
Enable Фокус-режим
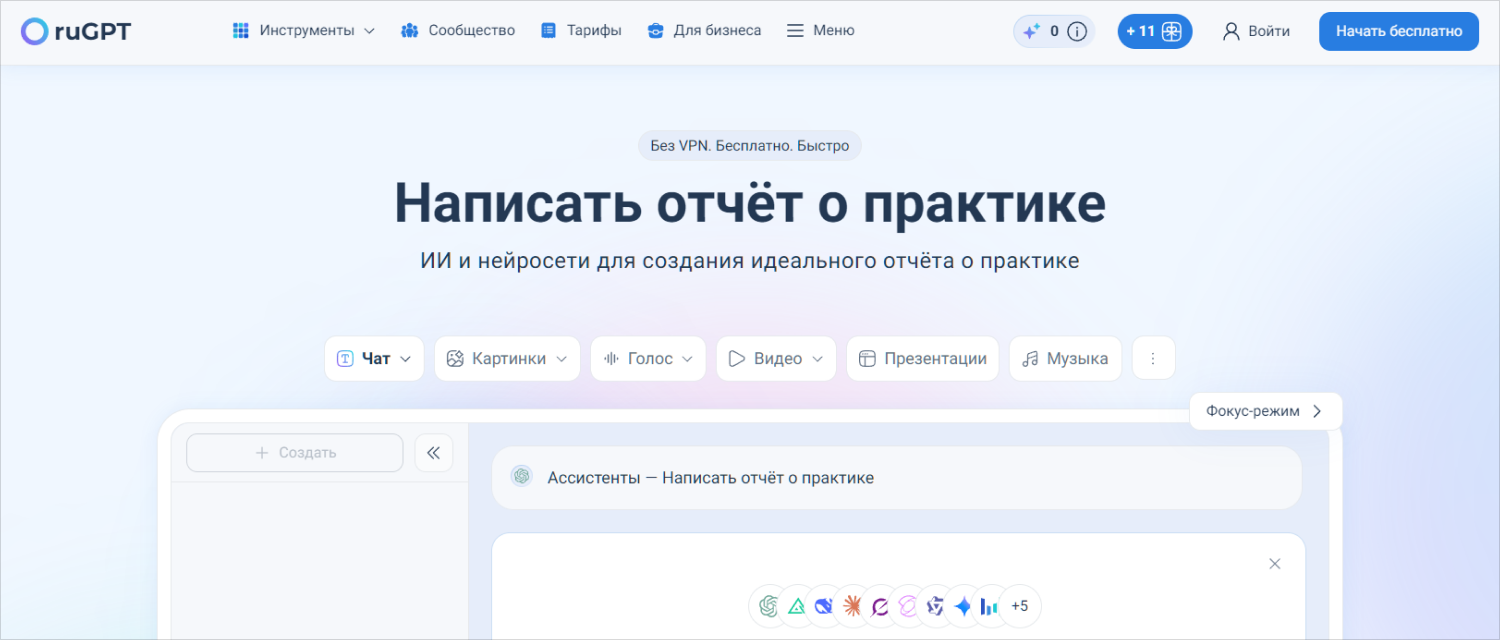pyautogui.click(x=1265, y=411)
